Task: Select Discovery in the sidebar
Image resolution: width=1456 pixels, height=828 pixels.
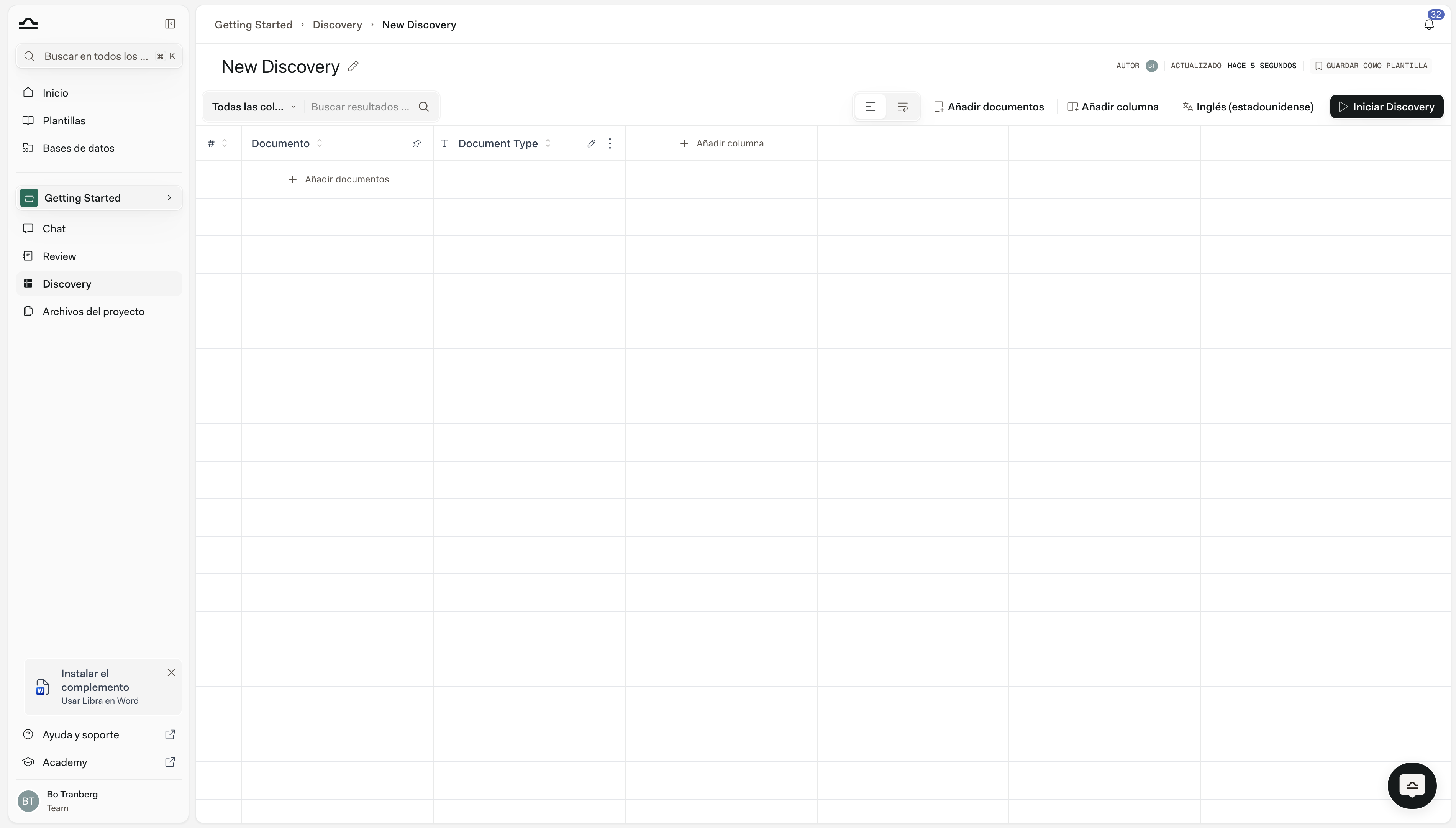Action: point(99,284)
